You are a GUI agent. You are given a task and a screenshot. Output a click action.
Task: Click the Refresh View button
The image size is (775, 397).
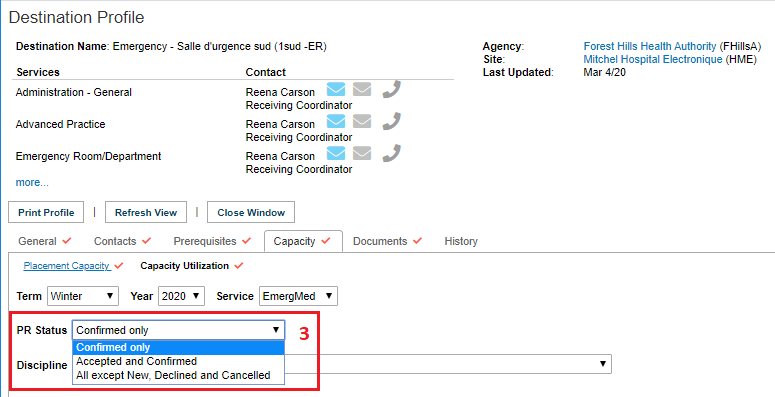[x=146, y=213]
